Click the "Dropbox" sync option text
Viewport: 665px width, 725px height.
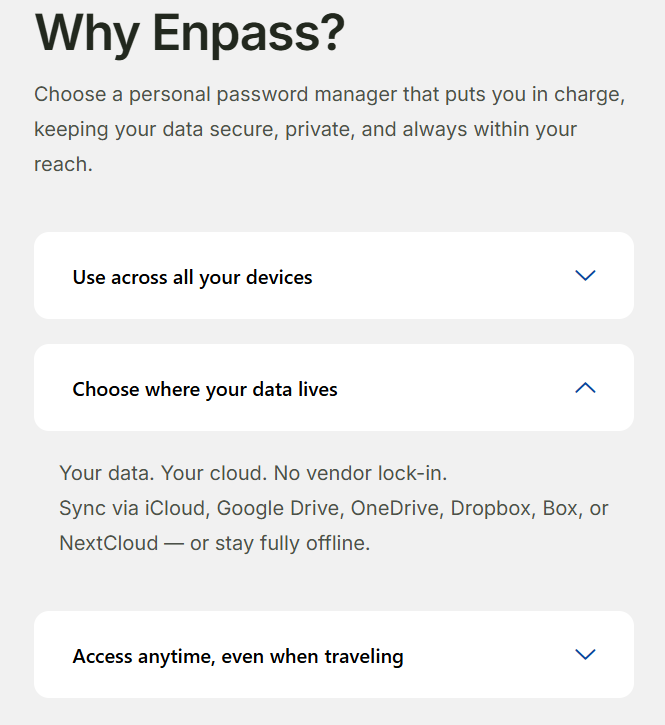(492, 508)
